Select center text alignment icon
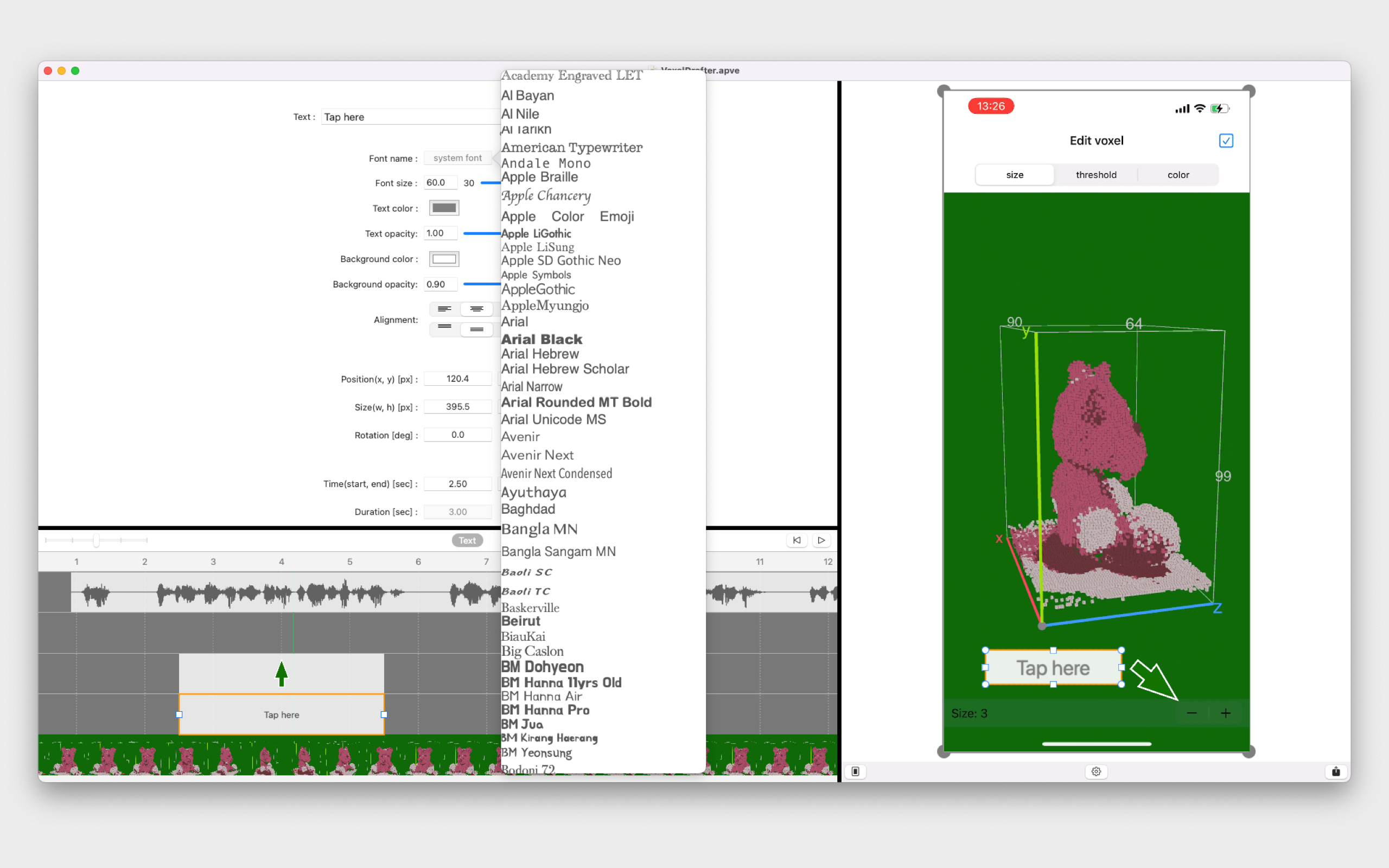 click(x=476, y=309)
